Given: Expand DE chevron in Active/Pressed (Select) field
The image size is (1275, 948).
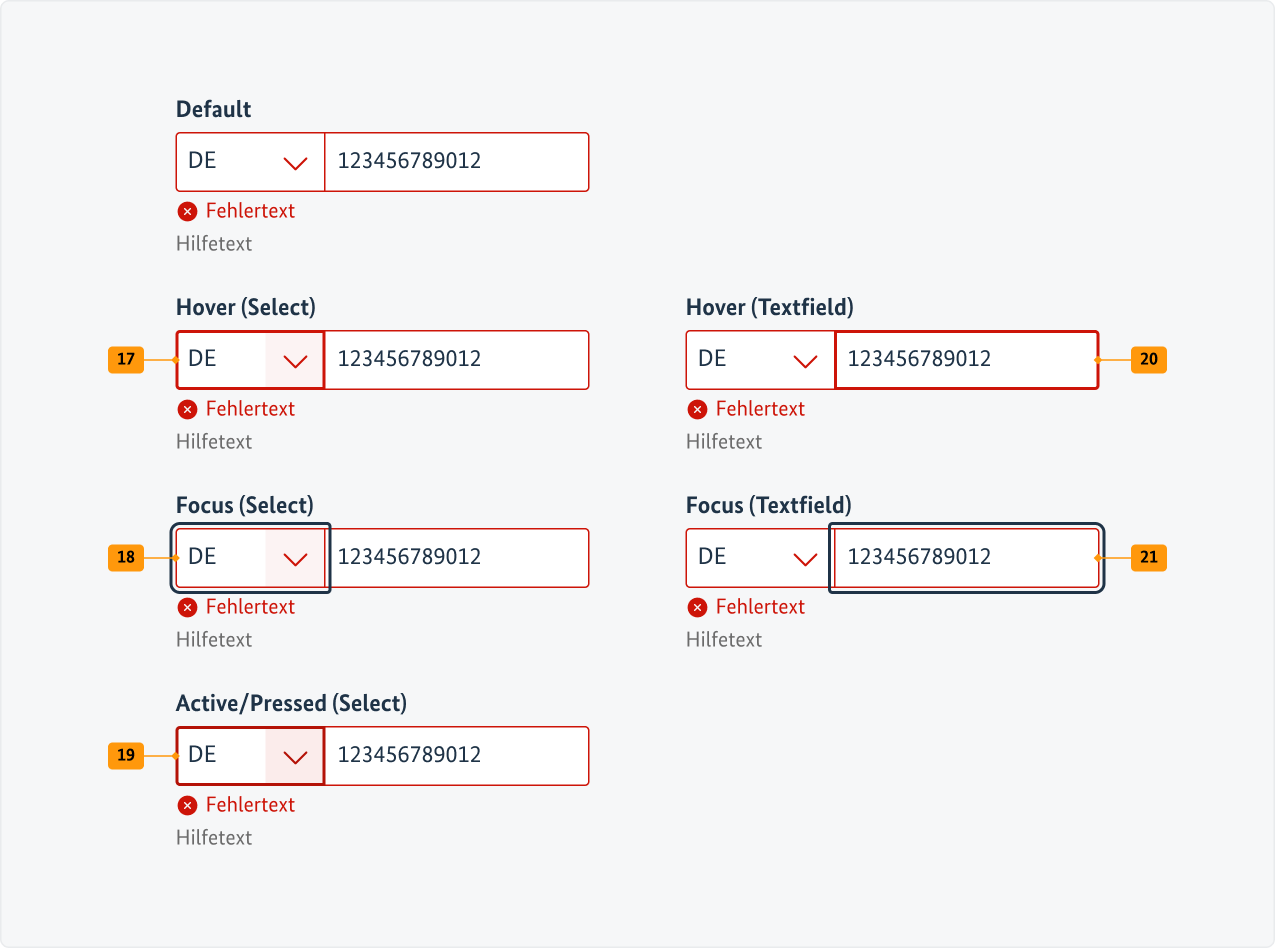Looking at the screenshot, I should click(x=295, y=756).
